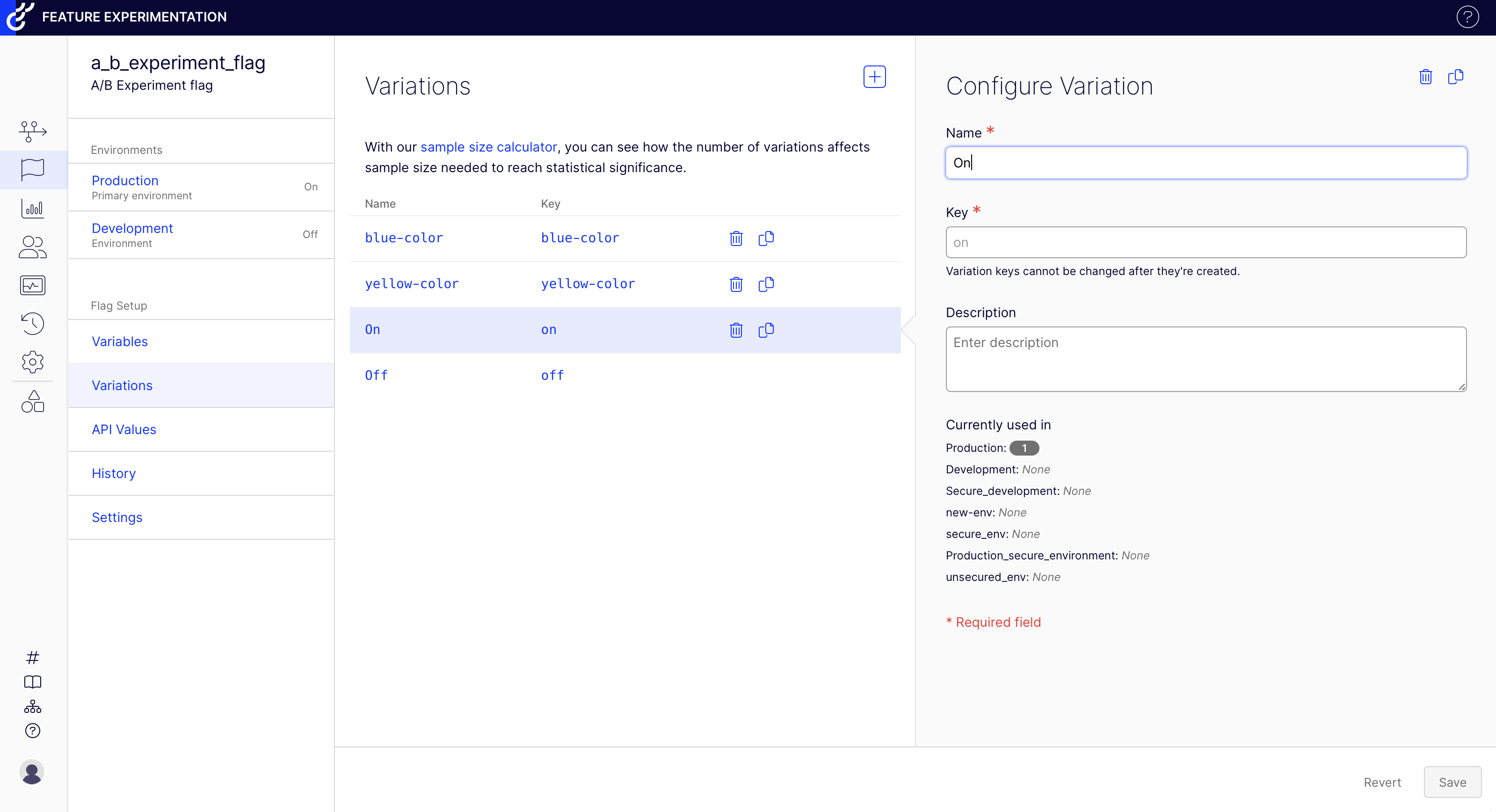Open the history clock icon in sidebar

[x=33, y=324]
